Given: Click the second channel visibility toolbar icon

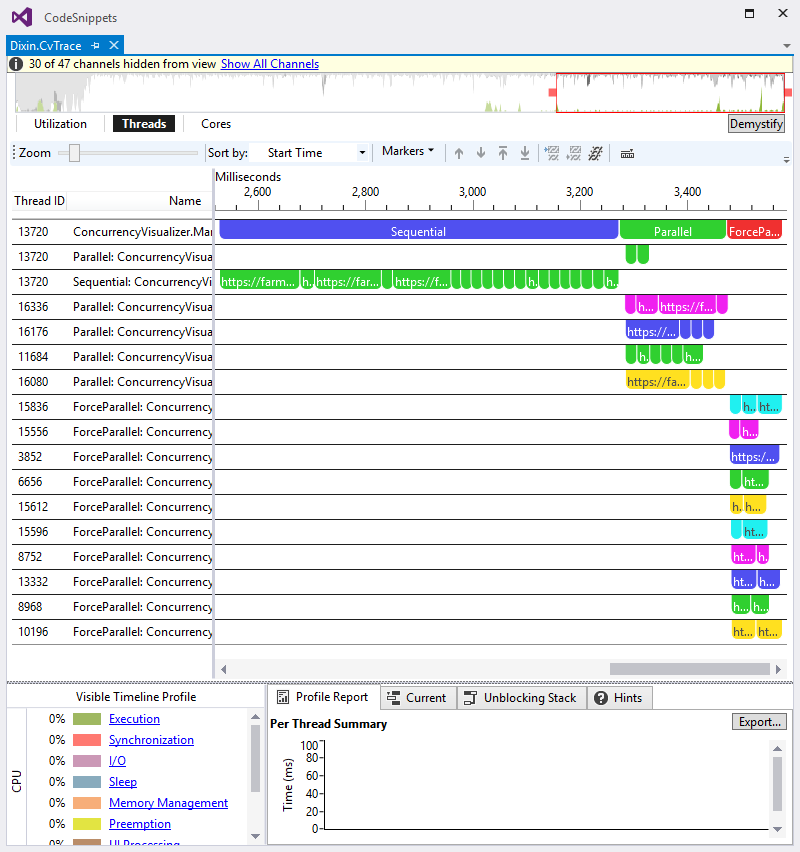Looking at the screenshot, I should click(573, 154).
